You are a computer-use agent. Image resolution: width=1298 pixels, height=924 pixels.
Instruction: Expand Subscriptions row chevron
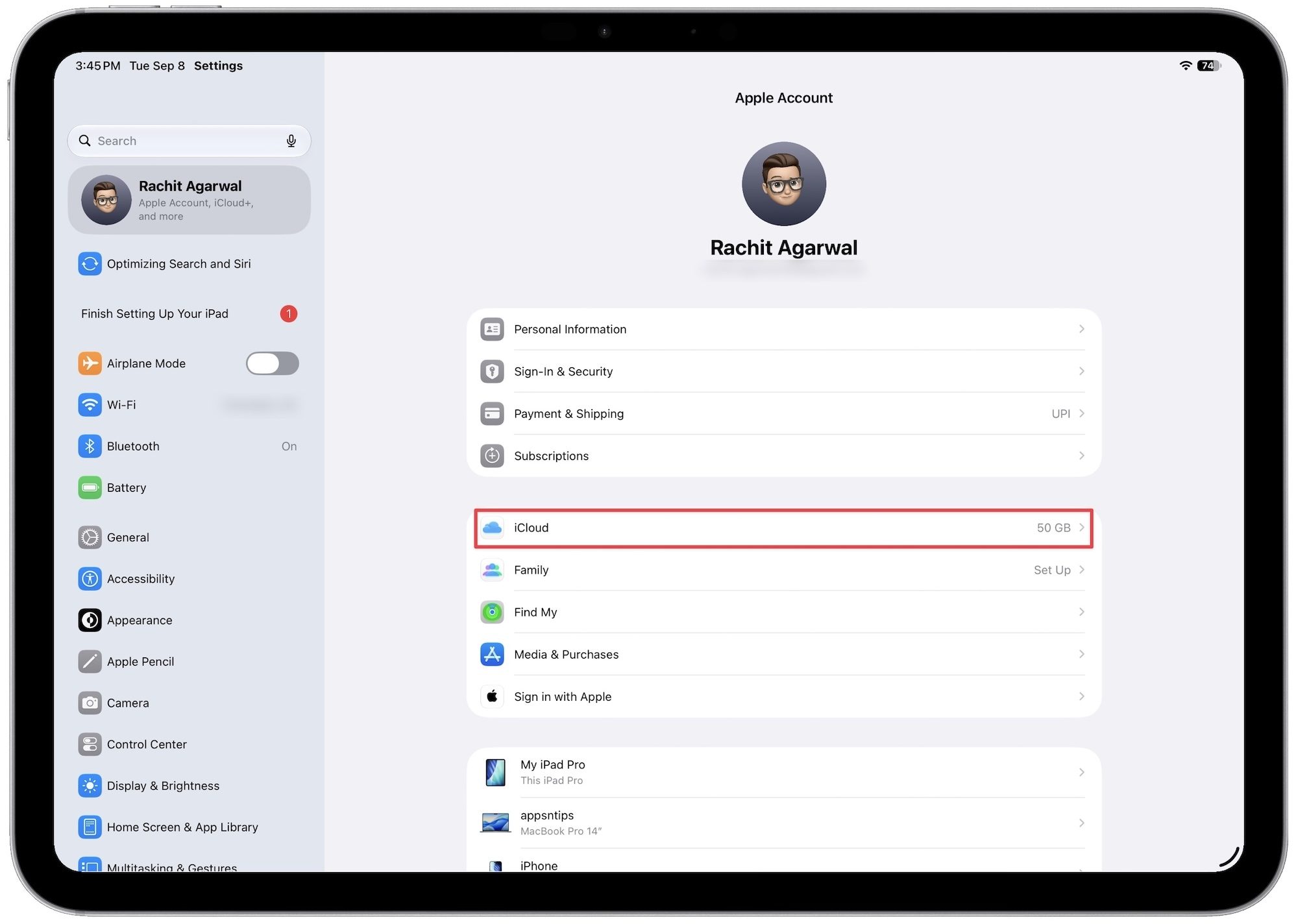(1081, 456)
